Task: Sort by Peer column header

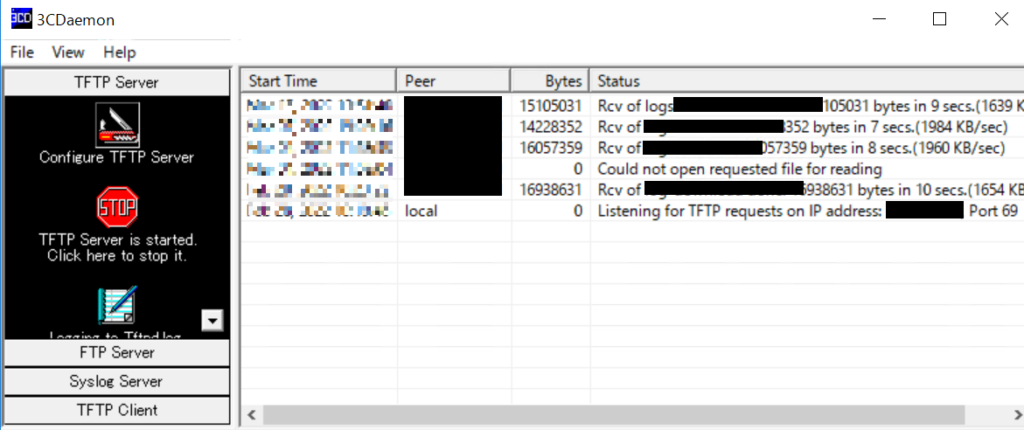Action: 454,81
